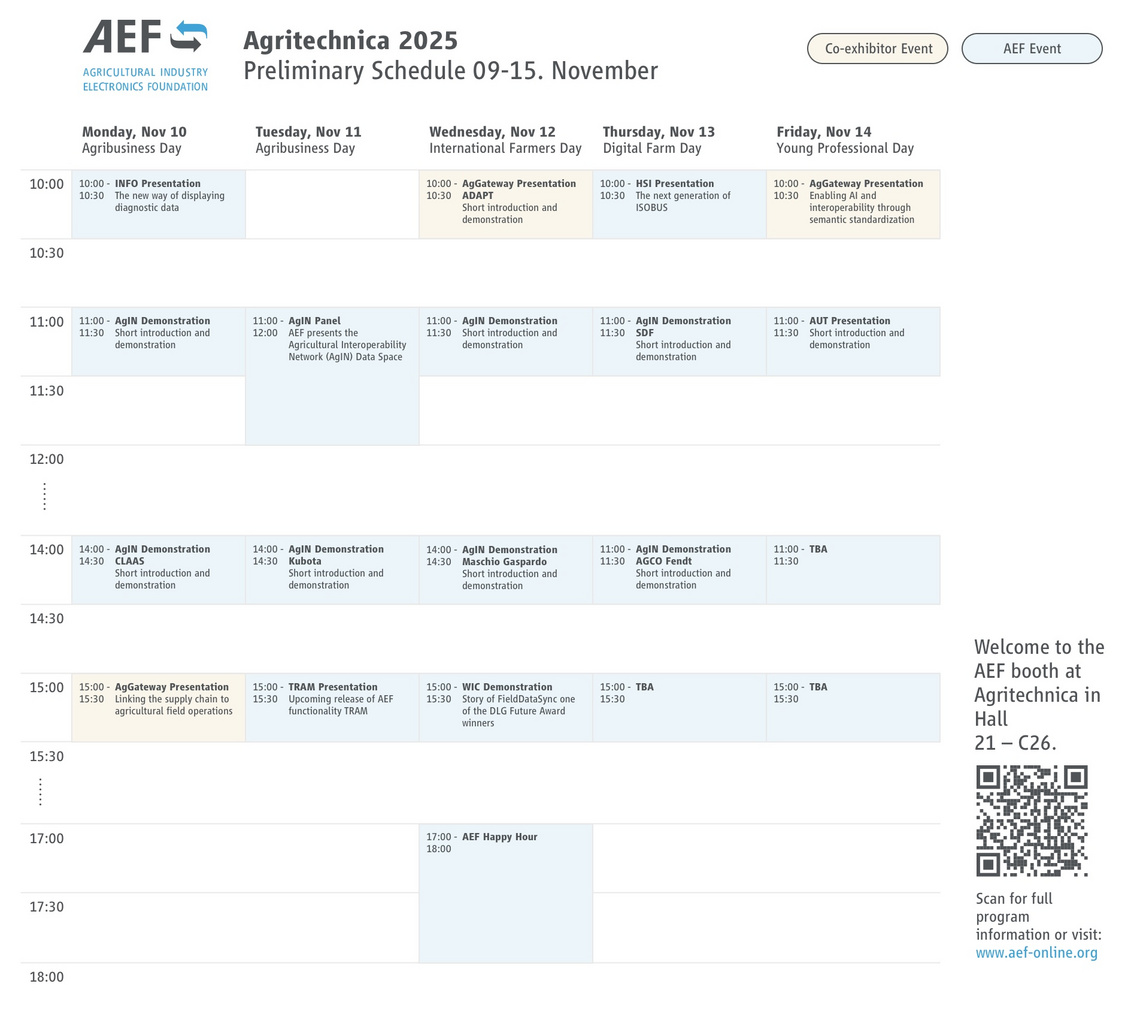Image resolution: width=1140 pixels, height=1020 pixels.
Task: Open the www.aef-online.org link
Action: click(x=1036, y=953)
